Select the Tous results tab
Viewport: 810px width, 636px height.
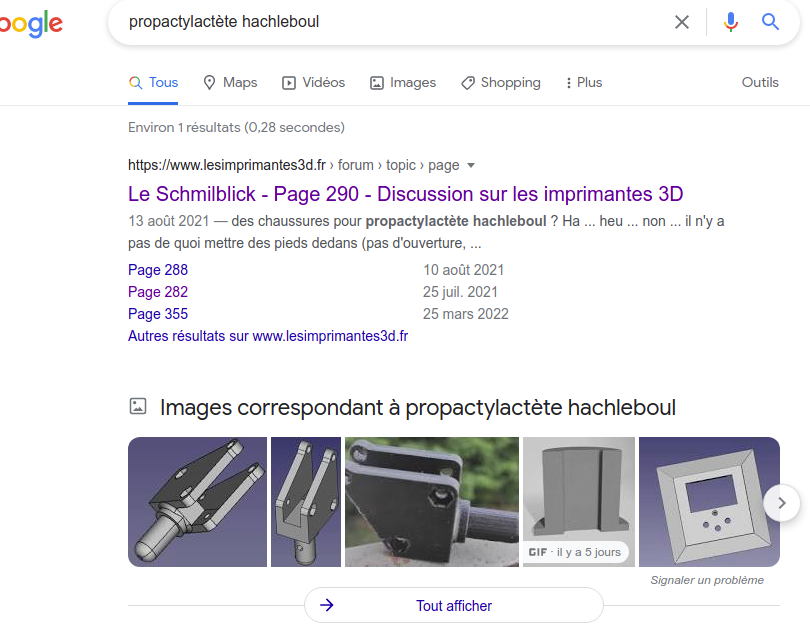(153, 83)
